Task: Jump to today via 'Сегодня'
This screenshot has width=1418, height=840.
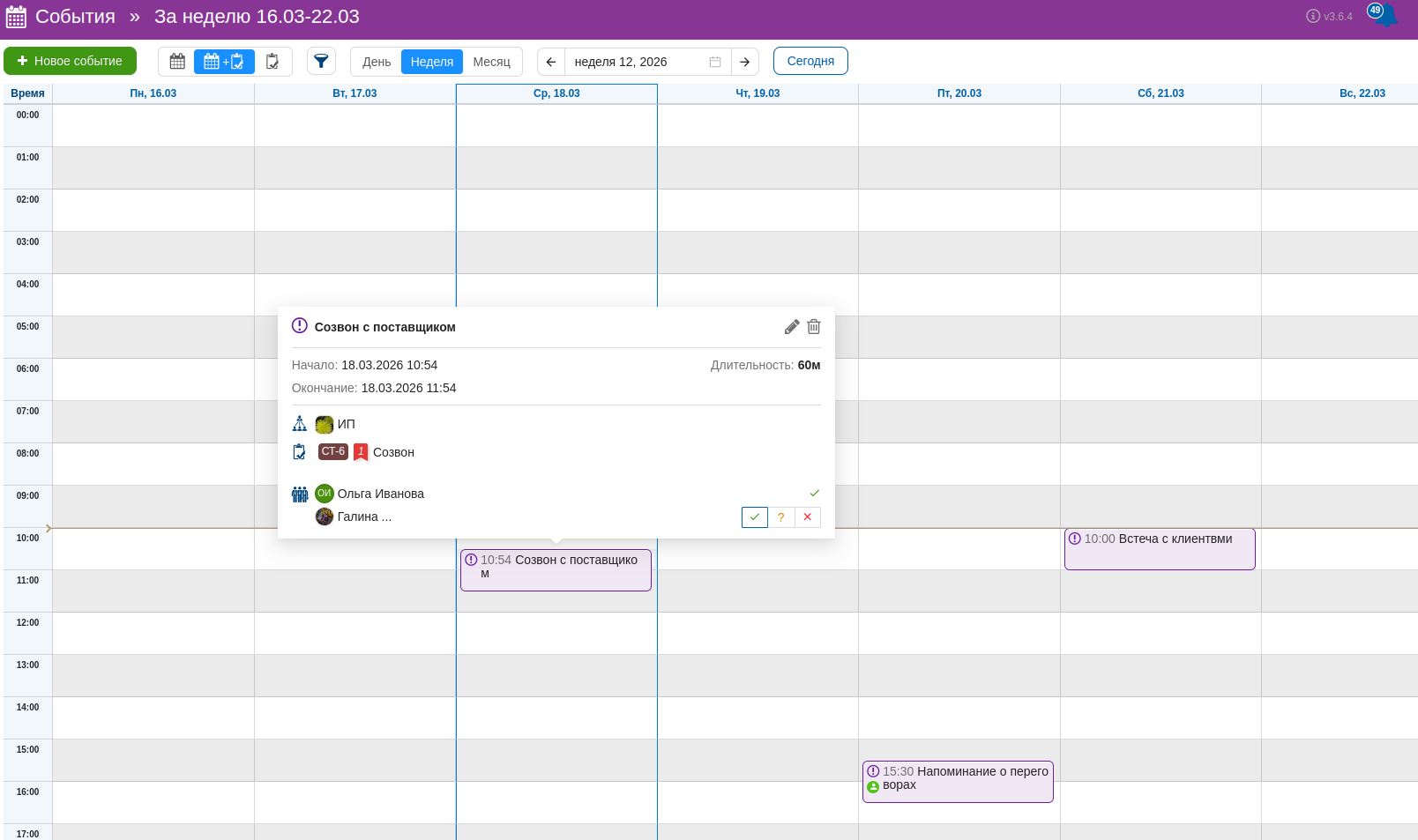Action: pos(810,61)
